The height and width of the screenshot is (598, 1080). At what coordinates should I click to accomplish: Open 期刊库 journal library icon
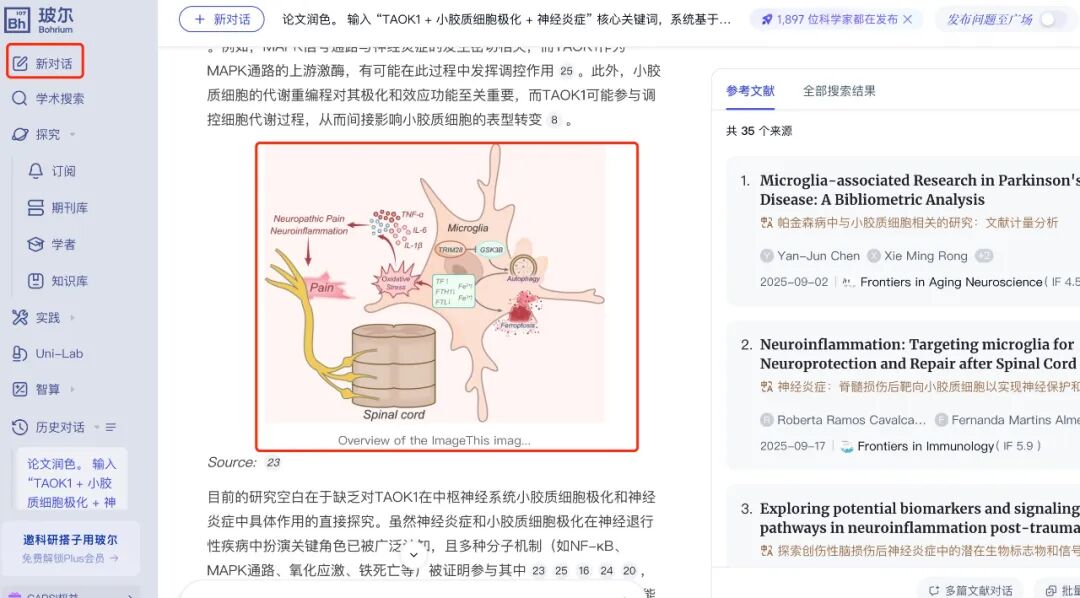pyautogui.click(x=35, y=207)
